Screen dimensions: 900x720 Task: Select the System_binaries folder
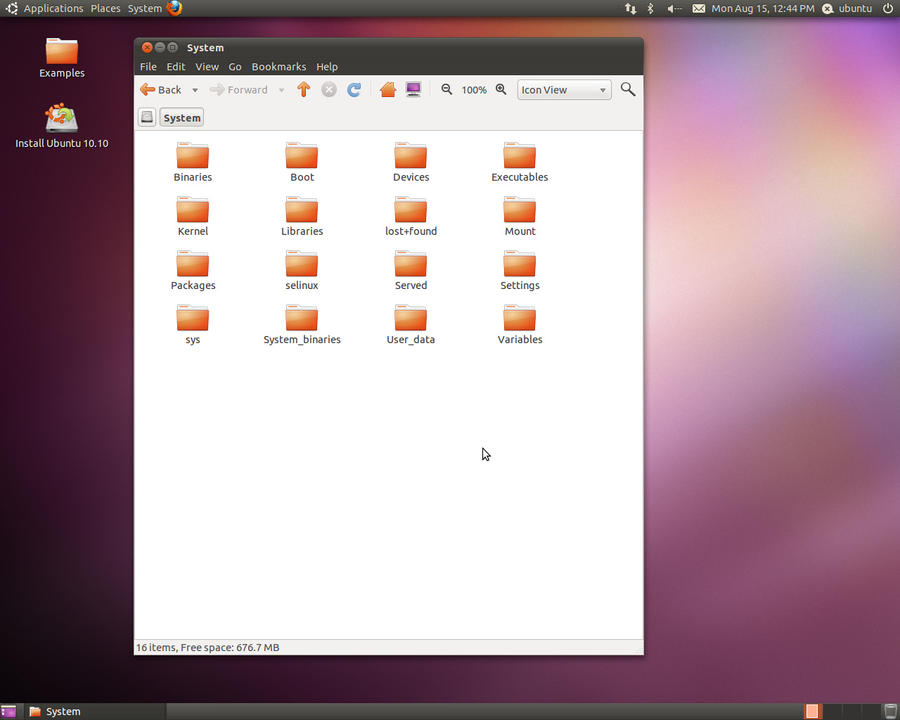[x=302, y=324]
